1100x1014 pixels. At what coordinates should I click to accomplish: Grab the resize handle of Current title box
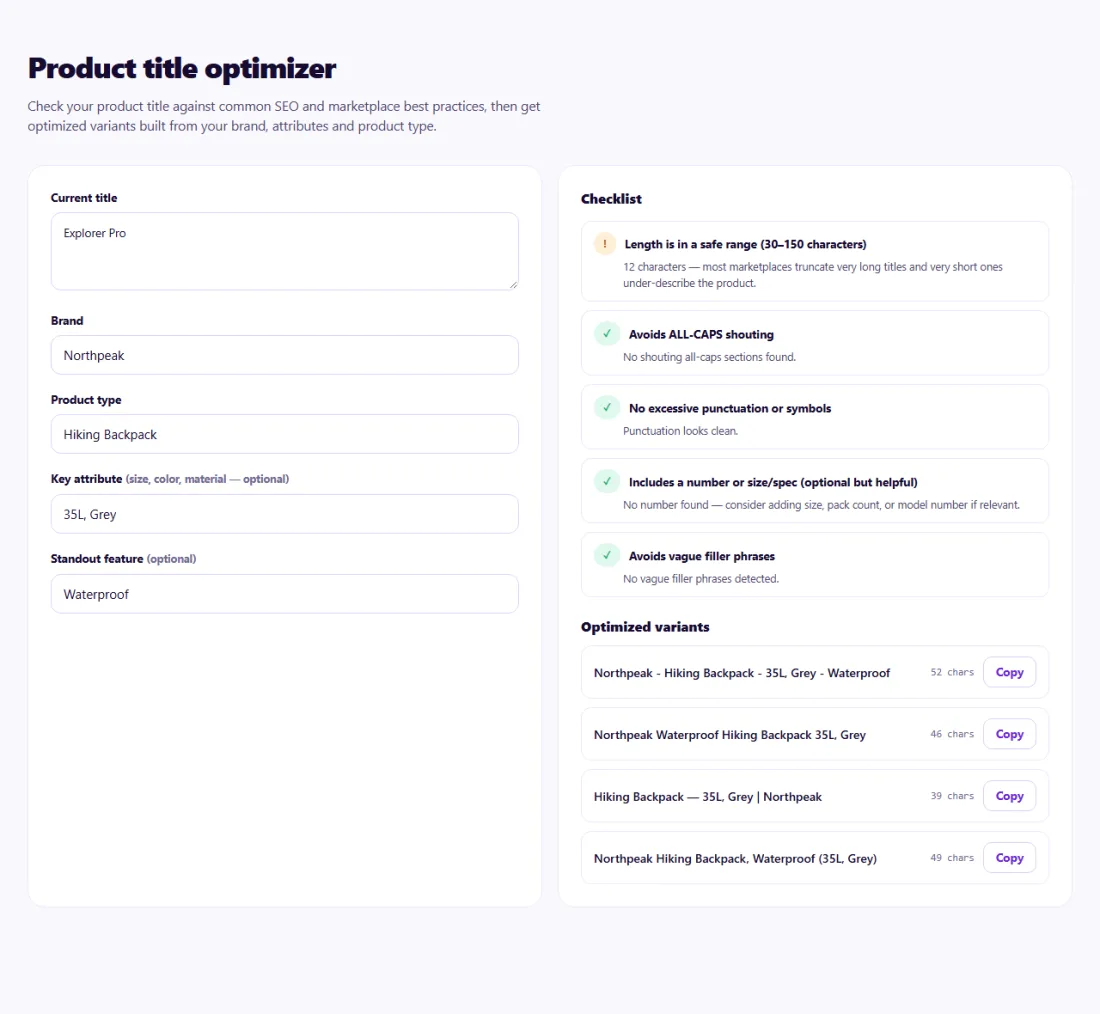(514, 284)
